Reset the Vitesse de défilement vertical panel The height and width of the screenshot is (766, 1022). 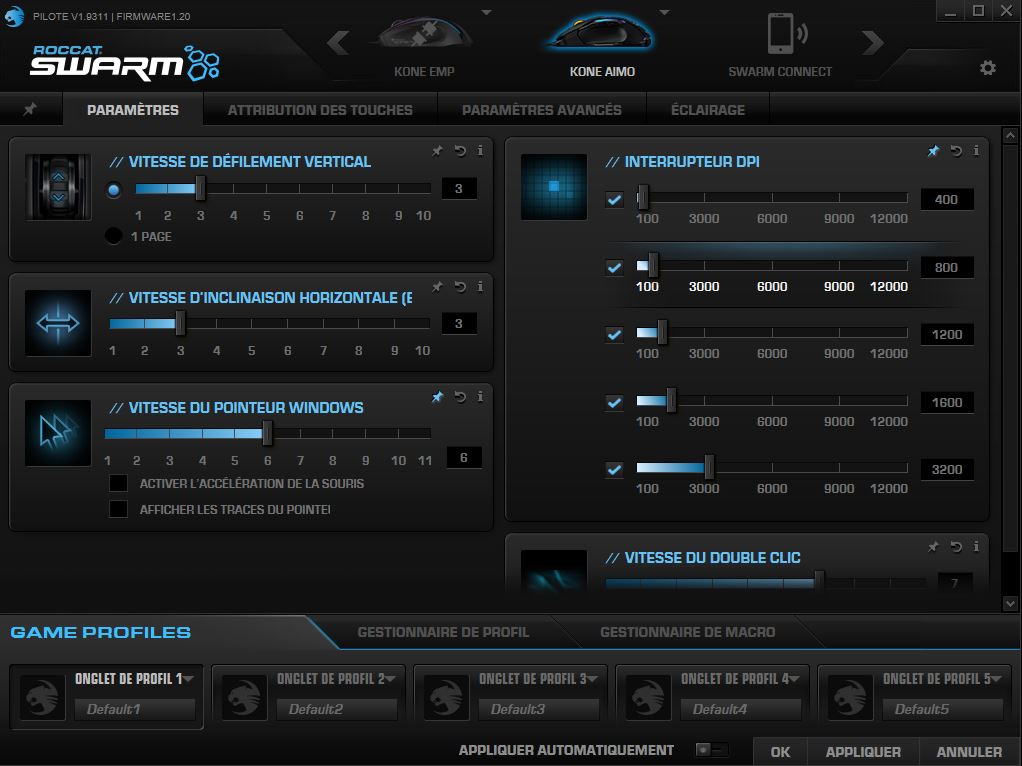(x=460, y=151)
